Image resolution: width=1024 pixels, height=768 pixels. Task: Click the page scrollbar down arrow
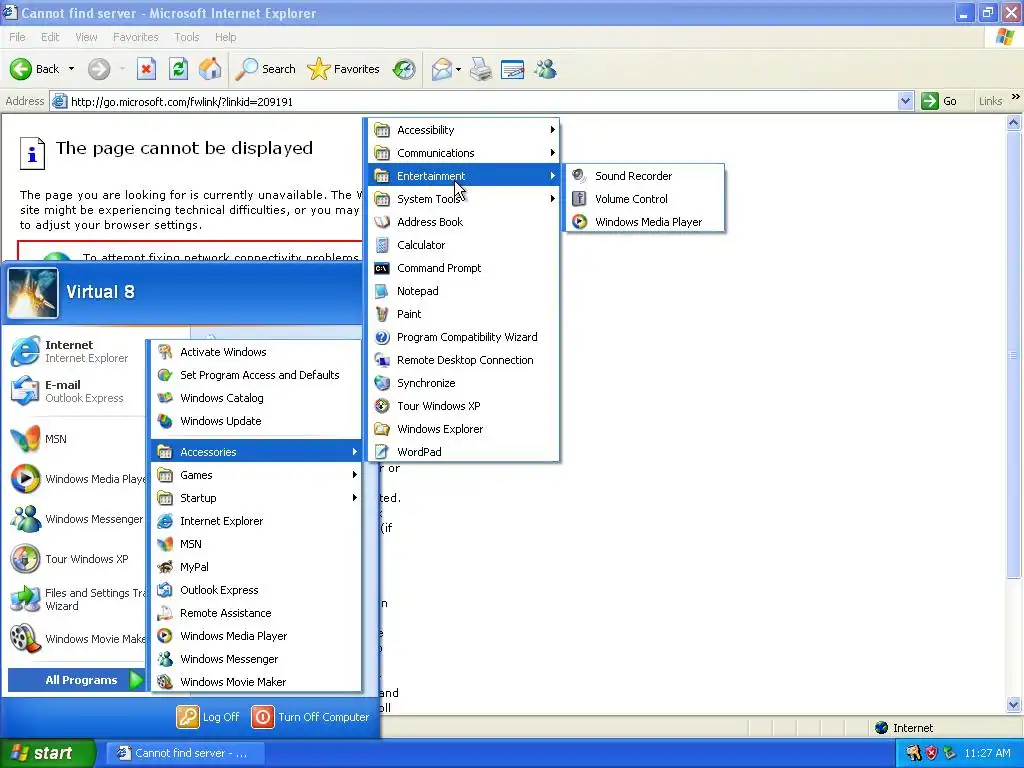point(1014,704)
